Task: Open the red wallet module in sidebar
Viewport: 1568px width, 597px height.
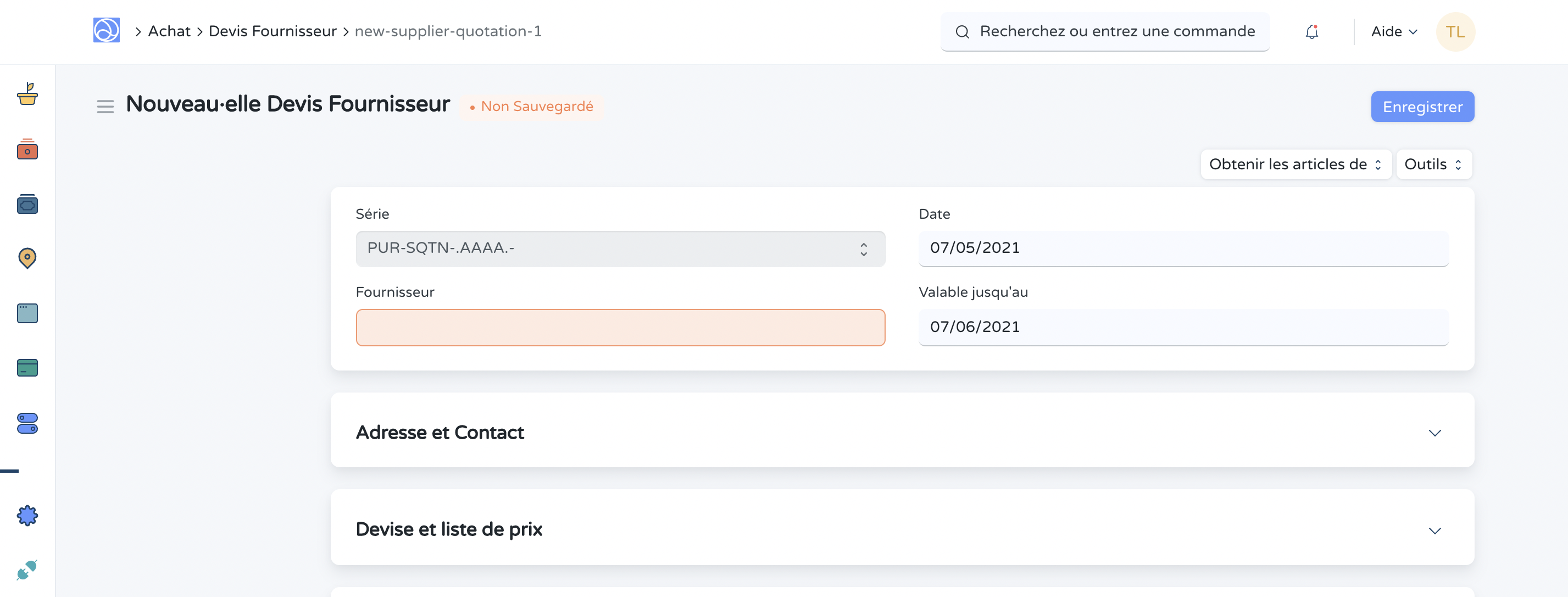Action: 27,150
